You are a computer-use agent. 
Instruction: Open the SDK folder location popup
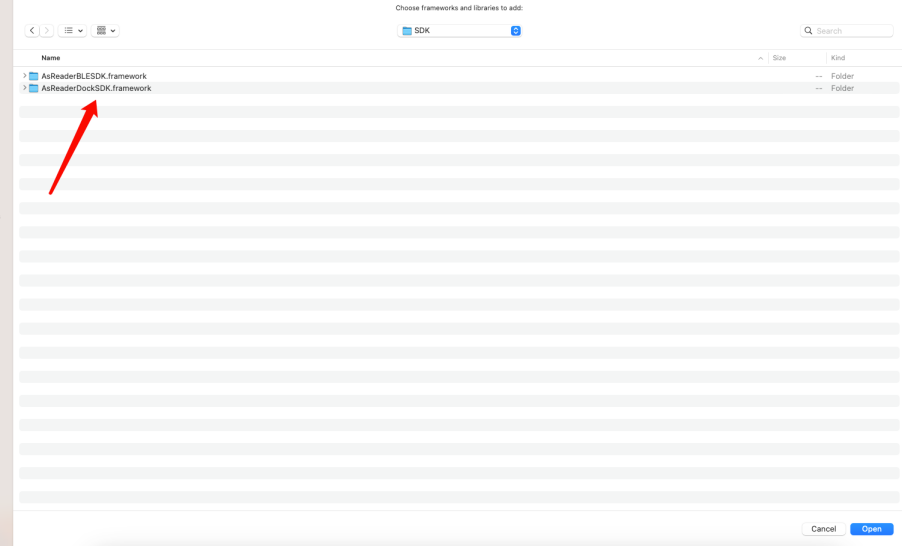tap(458, 31)
